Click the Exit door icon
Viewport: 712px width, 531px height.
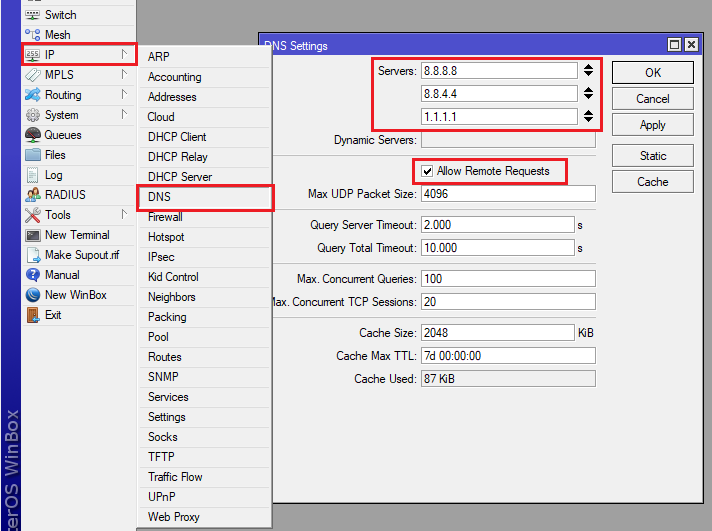pos(33,315)
